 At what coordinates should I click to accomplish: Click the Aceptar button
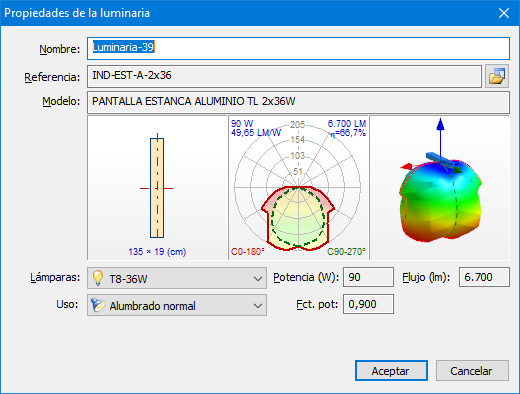[x=391, y=370]
